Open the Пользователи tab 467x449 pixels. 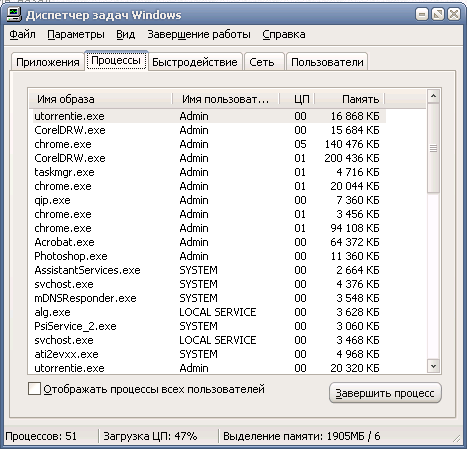pyautogui.click(x=327, y=62)
